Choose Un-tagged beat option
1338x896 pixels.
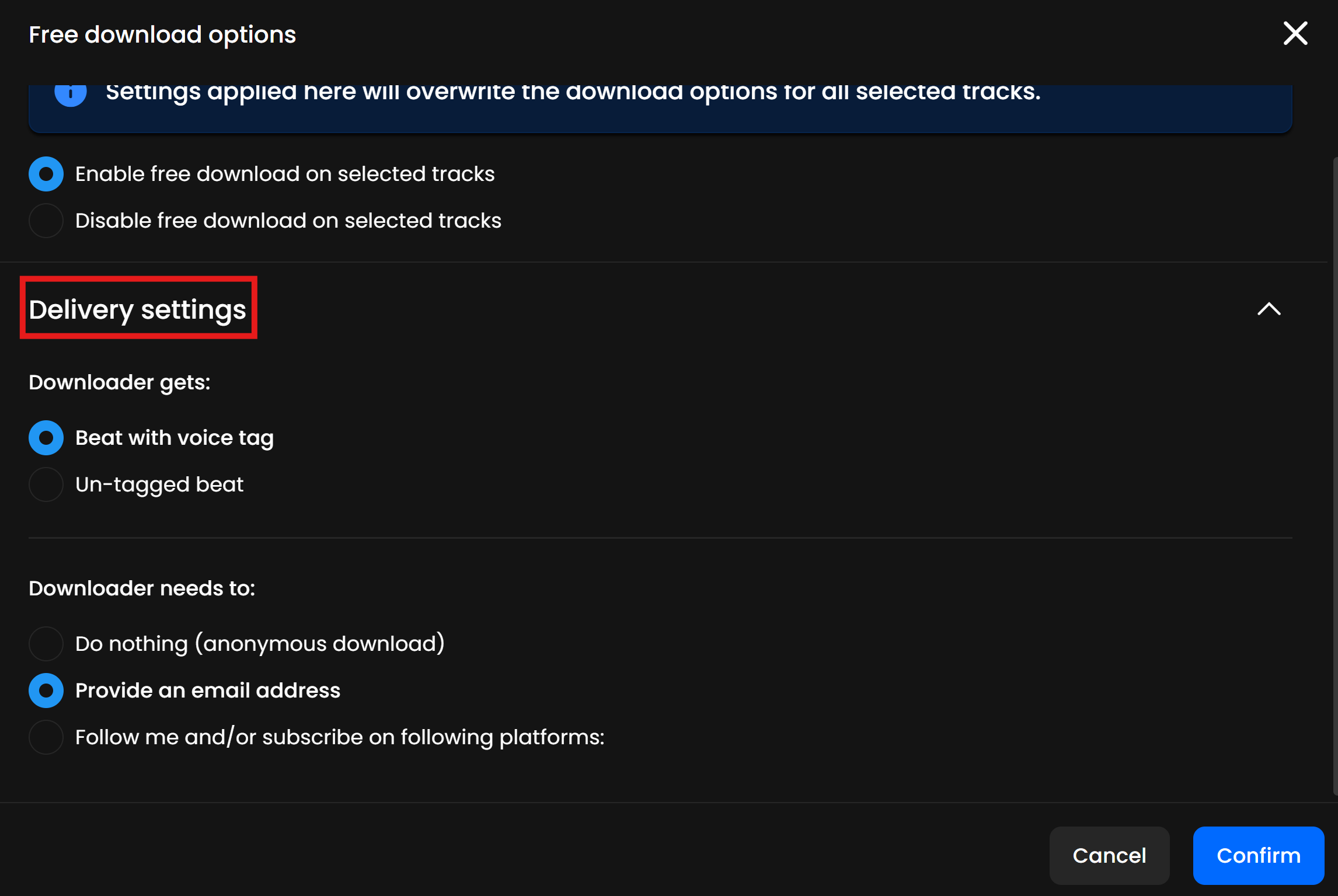click(x=46, y=484)
